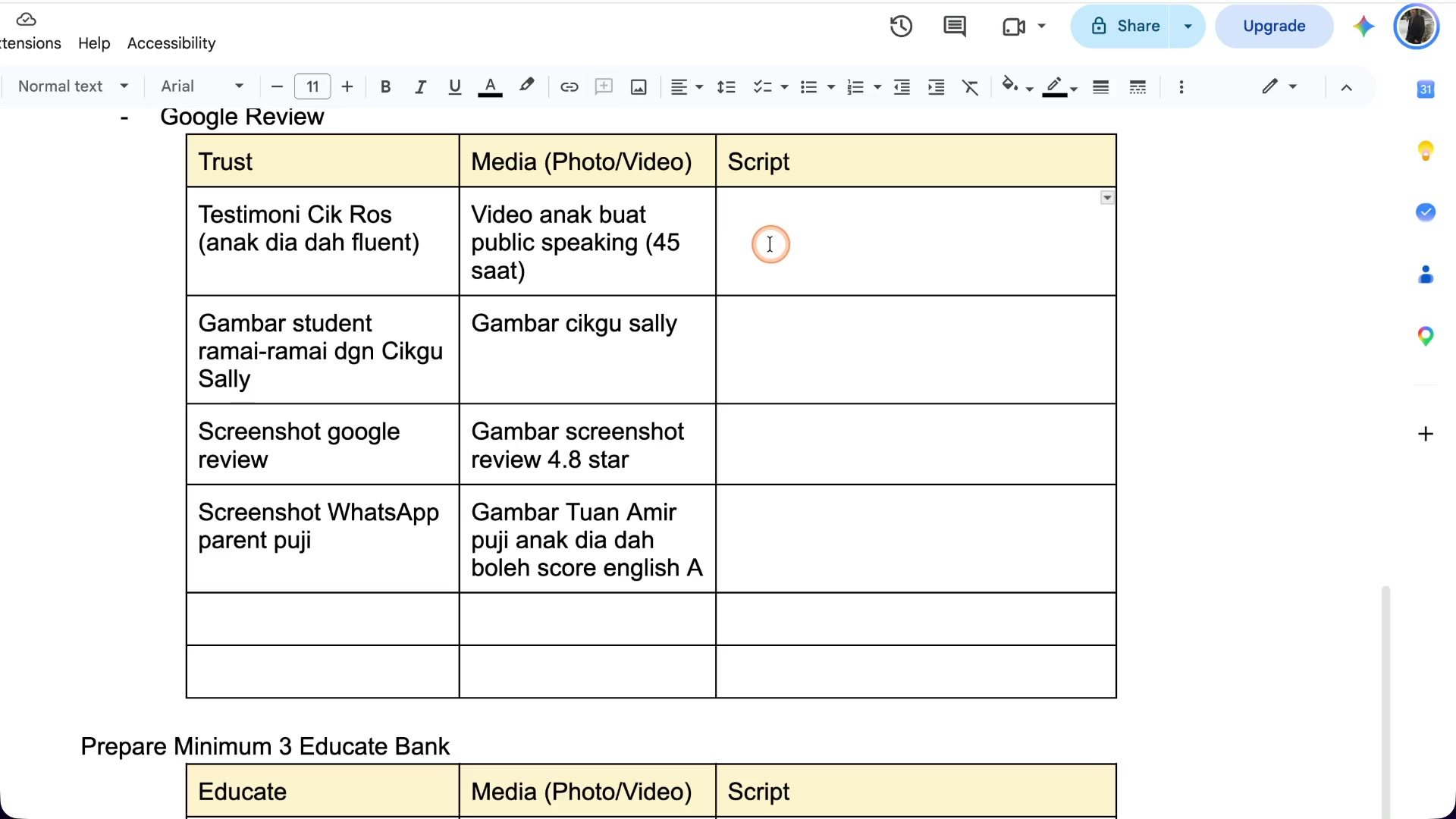Screen dimensions: 1456x819
Task: Click the font size input field
Action: pos(312,86)
